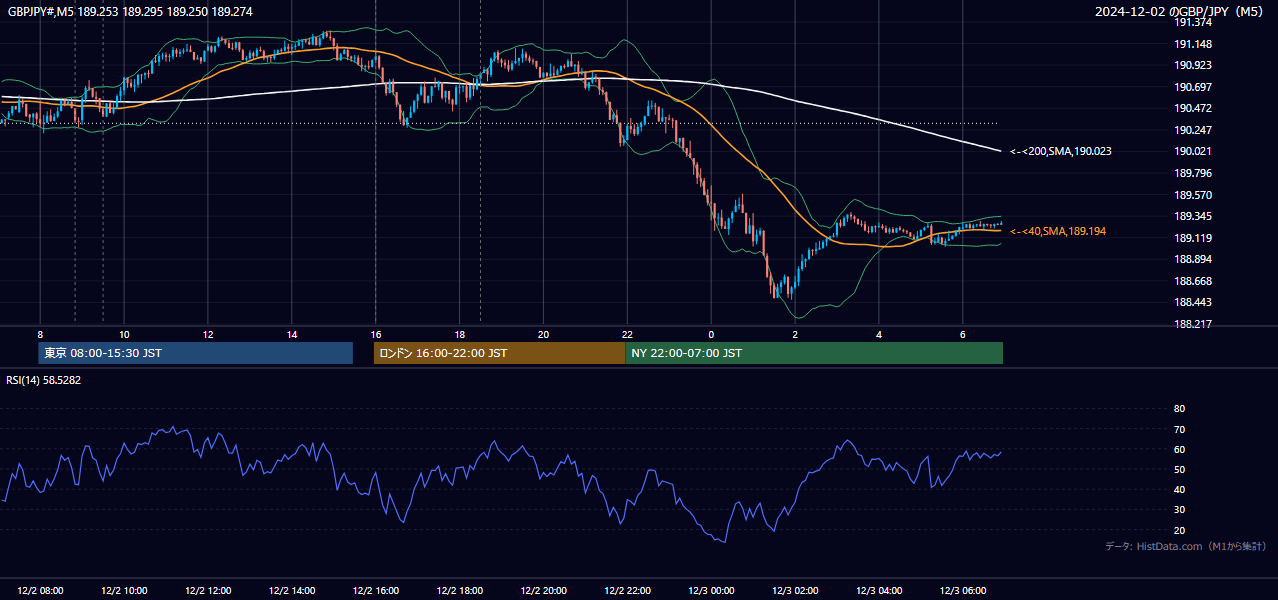Click hour label 8 under the price chart
1278x600 pixels.
coord(40,334)
